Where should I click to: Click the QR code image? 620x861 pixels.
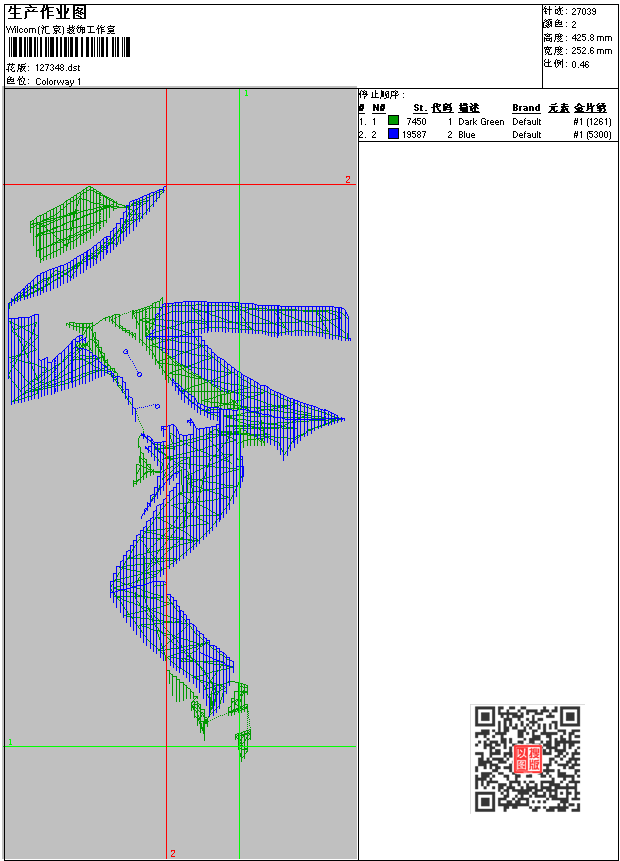point(527,758)
